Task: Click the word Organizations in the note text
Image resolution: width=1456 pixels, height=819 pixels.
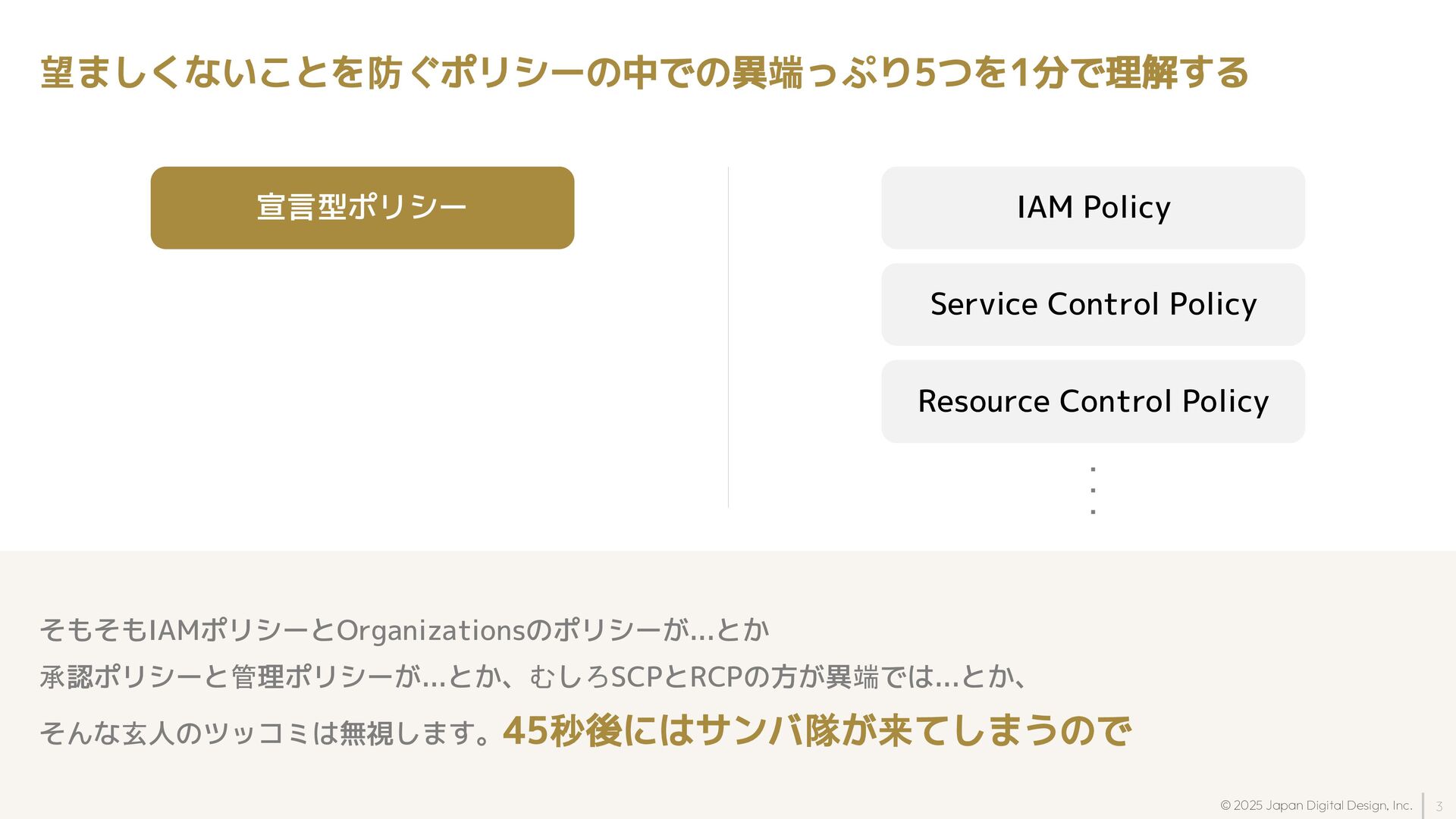Action: (x=430, y=630)
